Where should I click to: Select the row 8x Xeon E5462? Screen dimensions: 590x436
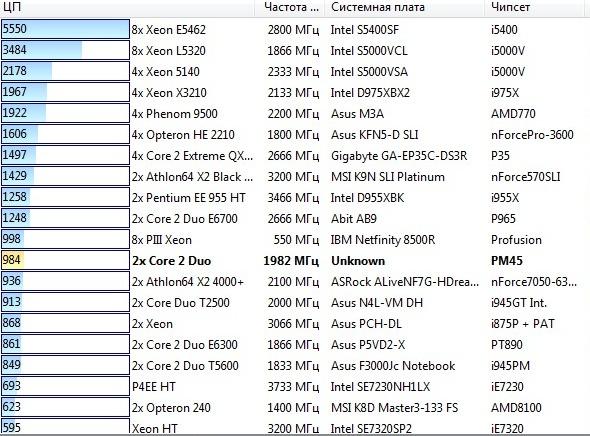295,29
